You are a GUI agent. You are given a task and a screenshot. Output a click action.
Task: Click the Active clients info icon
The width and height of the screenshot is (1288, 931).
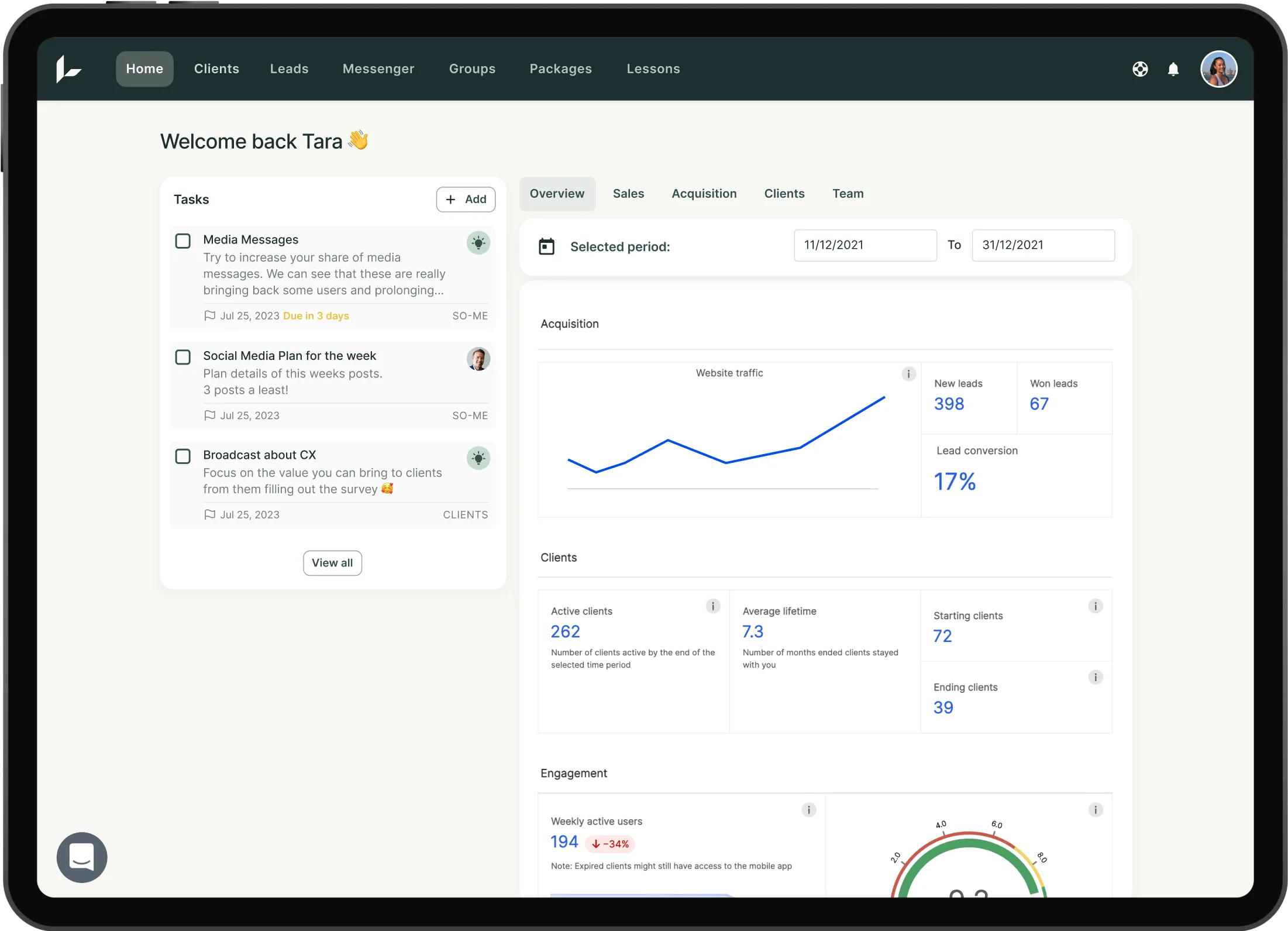712,606
